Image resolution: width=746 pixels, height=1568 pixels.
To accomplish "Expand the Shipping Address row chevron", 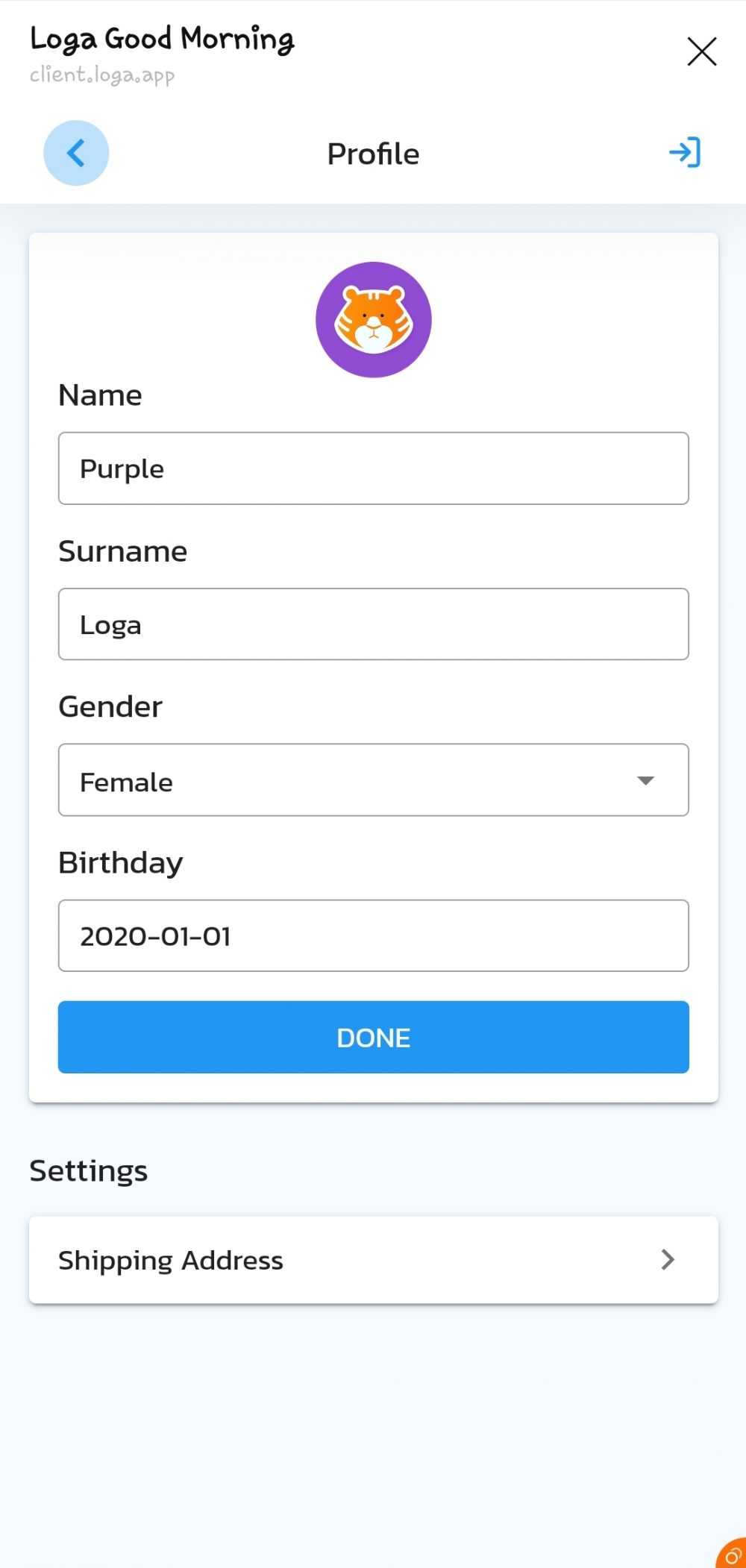I will coord(668,1260).
